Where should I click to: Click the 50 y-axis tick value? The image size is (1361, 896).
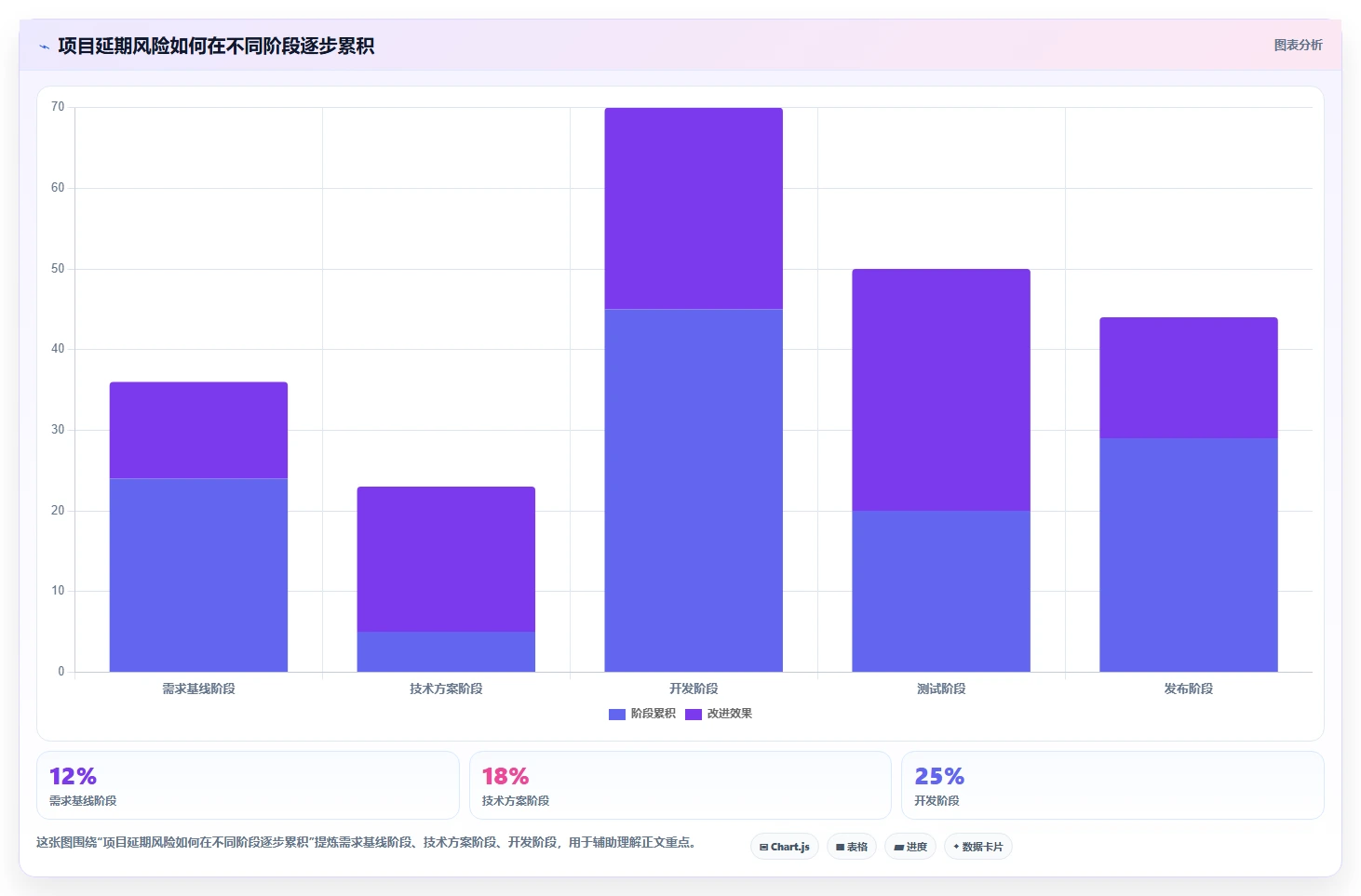tap(58, 269)
